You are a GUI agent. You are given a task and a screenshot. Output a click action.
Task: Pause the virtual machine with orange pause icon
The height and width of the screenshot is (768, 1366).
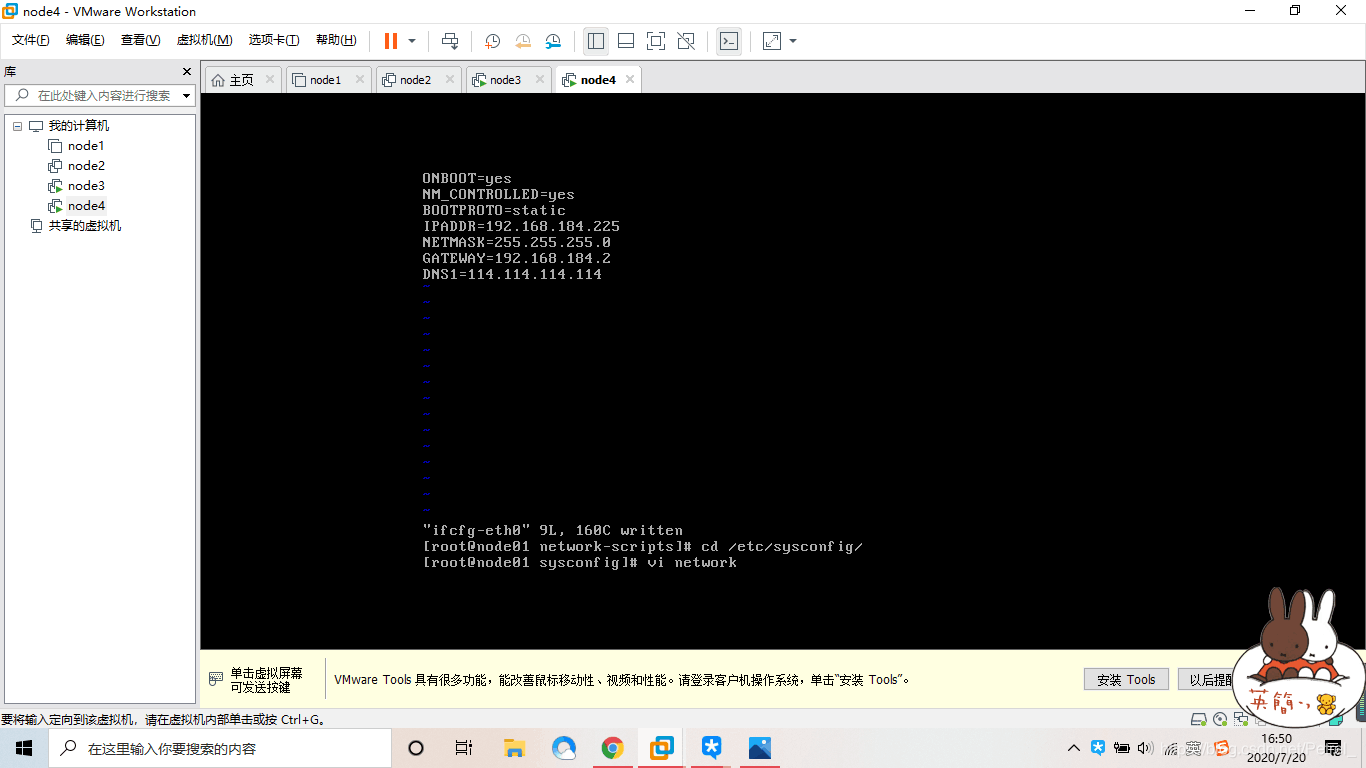(x=391, y=41)
